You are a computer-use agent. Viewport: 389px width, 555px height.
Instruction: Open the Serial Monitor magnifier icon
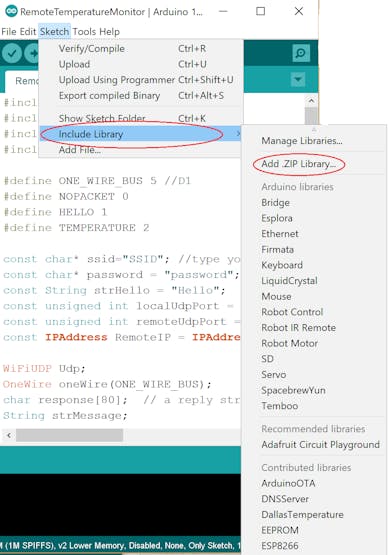pos(301,53)
